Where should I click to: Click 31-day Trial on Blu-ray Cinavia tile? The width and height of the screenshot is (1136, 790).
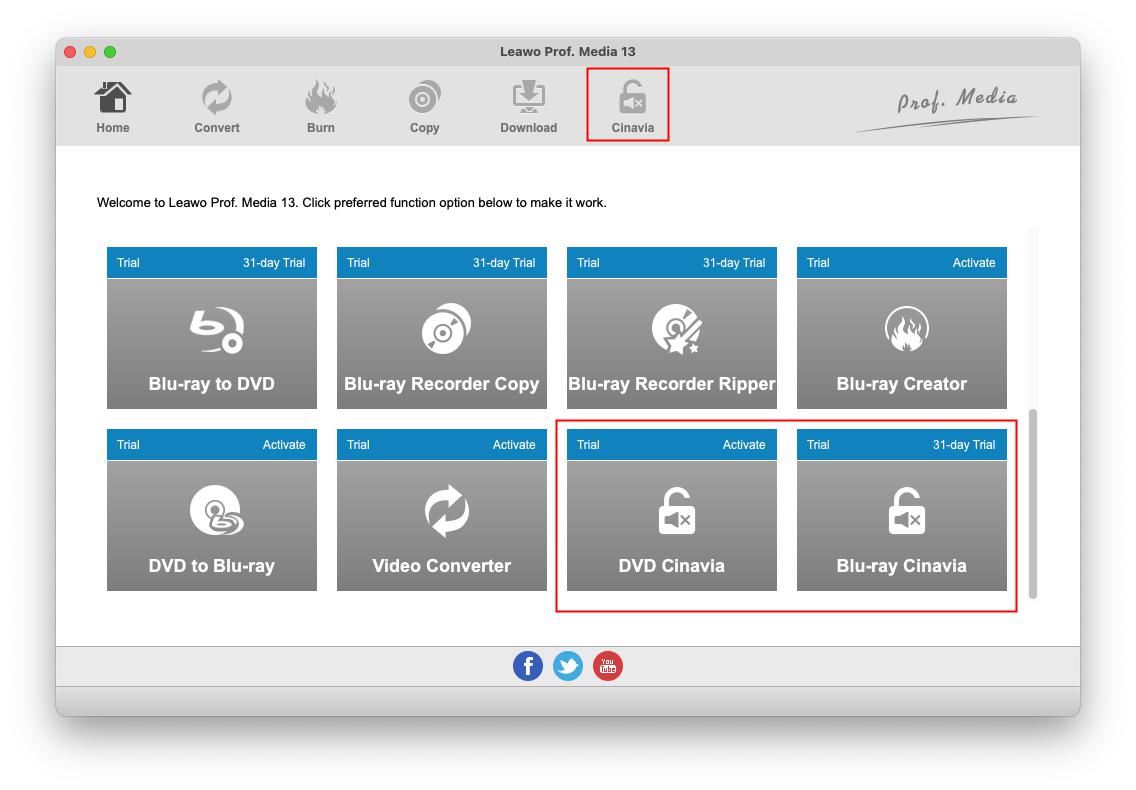[963, 445]
